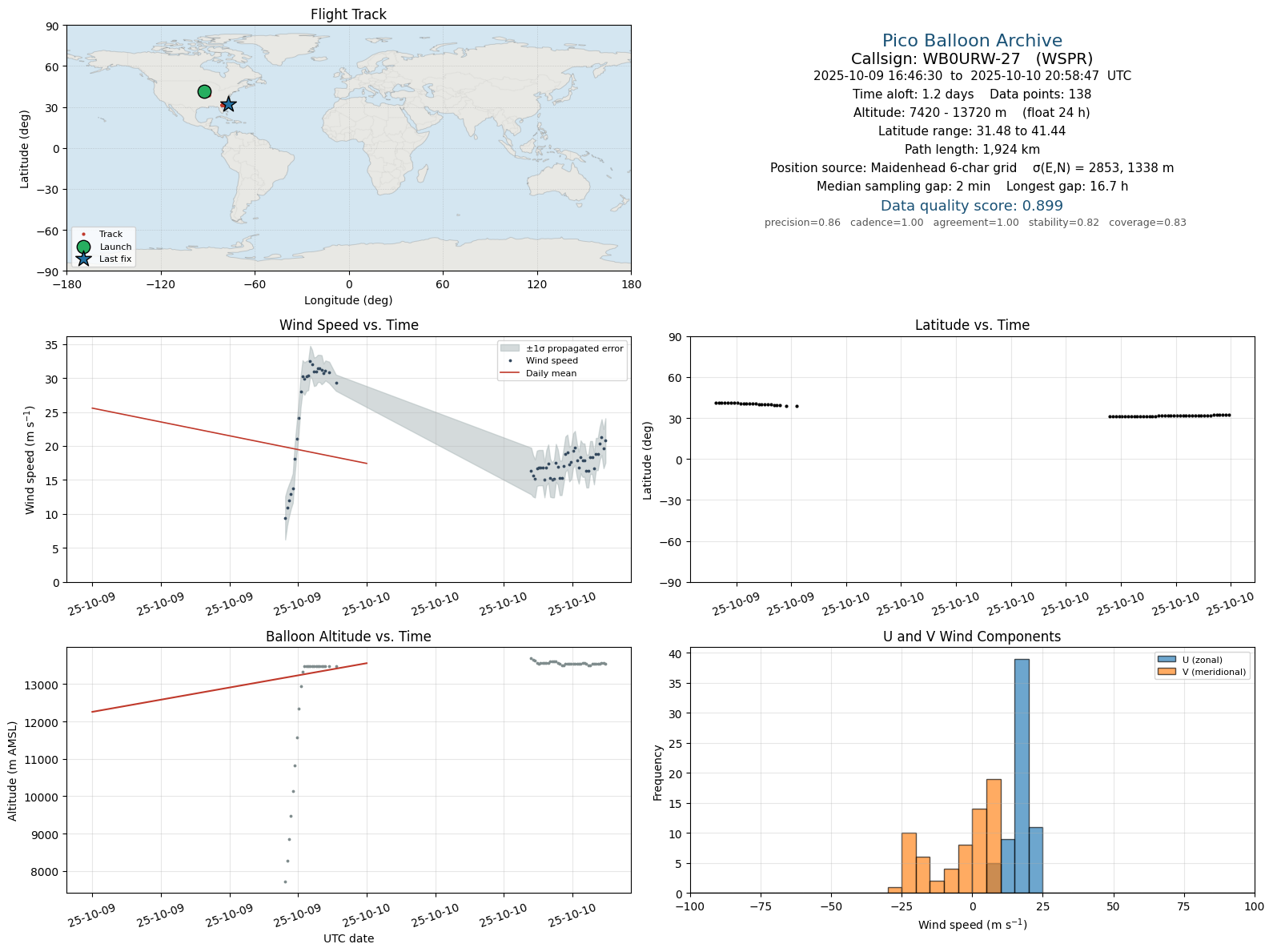Click the 'UTC date' axis label
Viewport: 1273px width, 952px height.
click(348, 938)
